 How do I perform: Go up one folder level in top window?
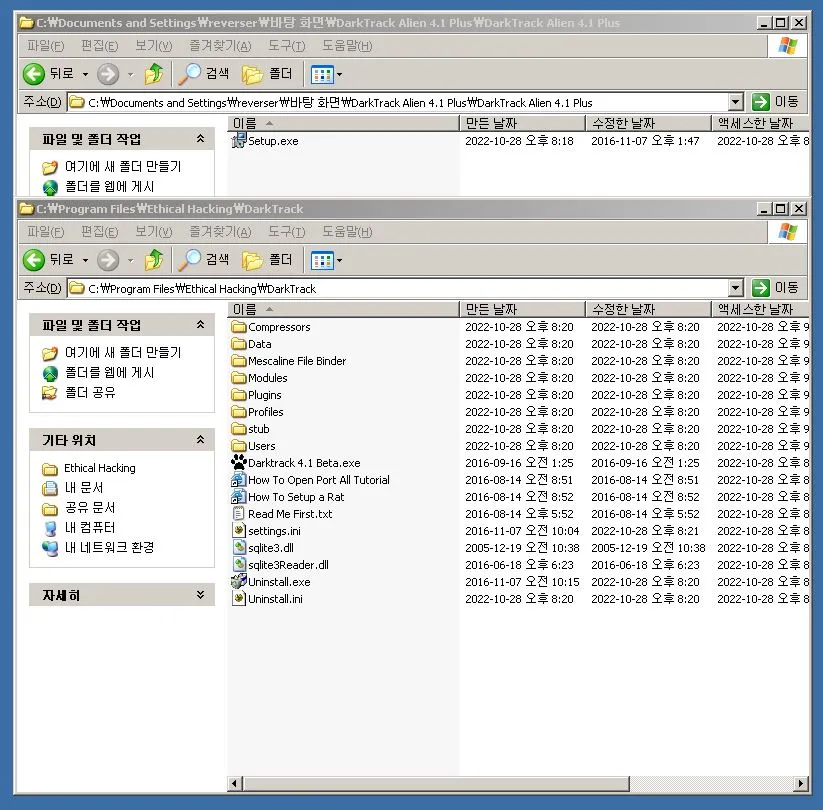[154, 74]
